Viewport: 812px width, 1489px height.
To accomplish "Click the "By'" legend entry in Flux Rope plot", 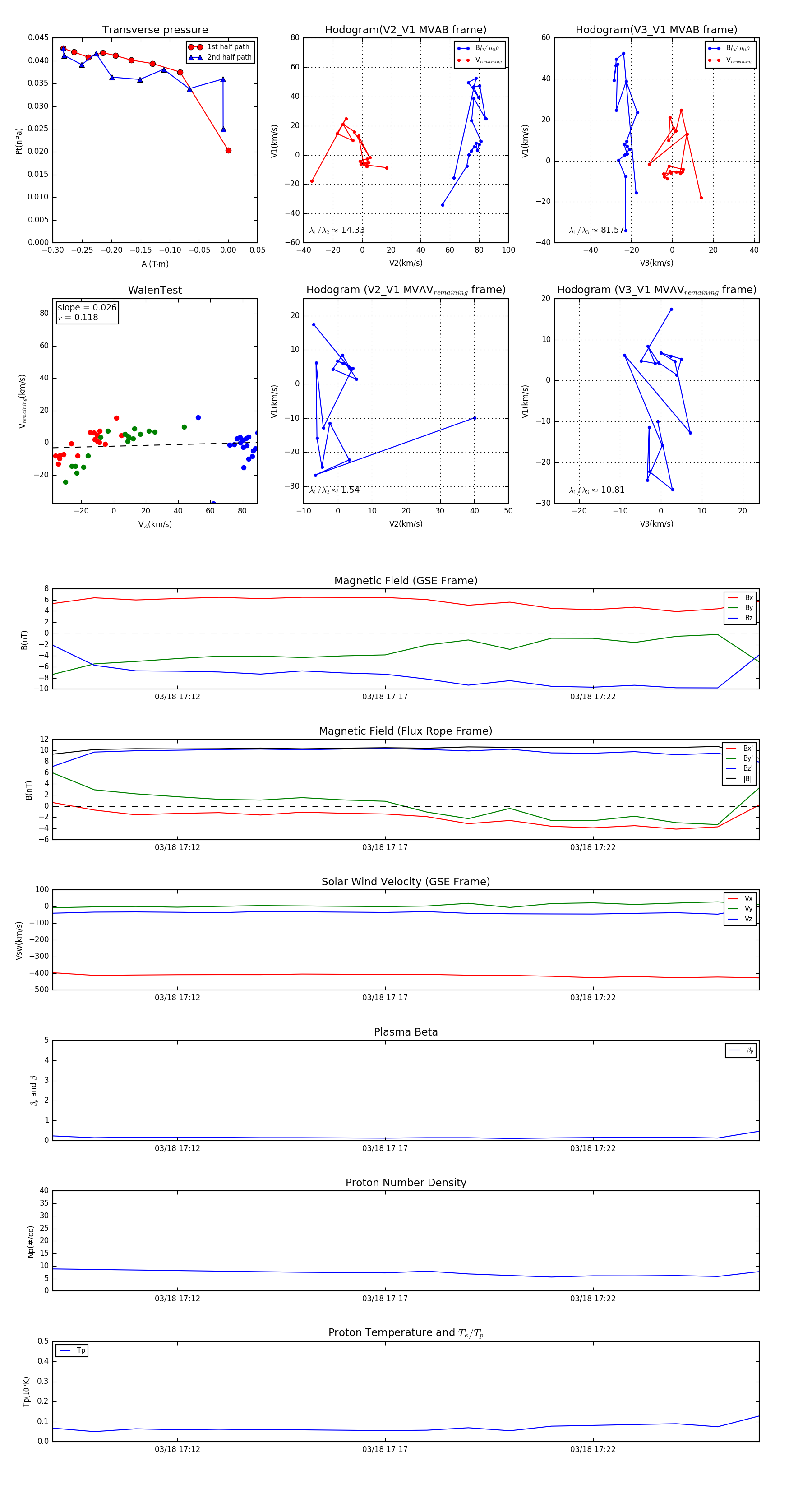I will coord(740,758).
